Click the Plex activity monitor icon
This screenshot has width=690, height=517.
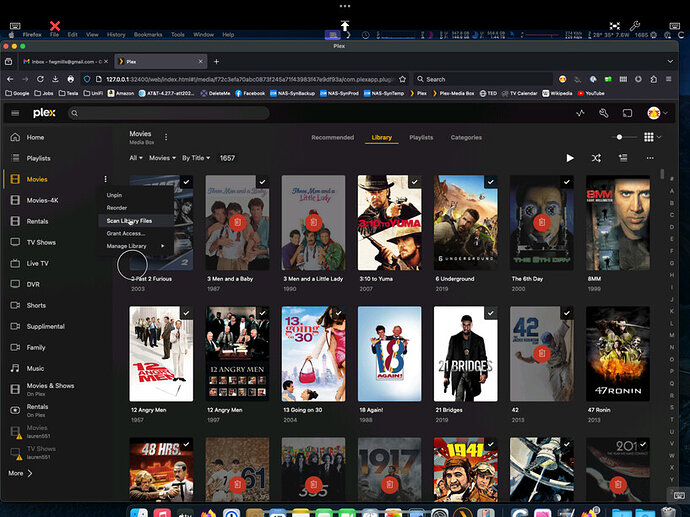pyautogui.click(x=580, y=113)
